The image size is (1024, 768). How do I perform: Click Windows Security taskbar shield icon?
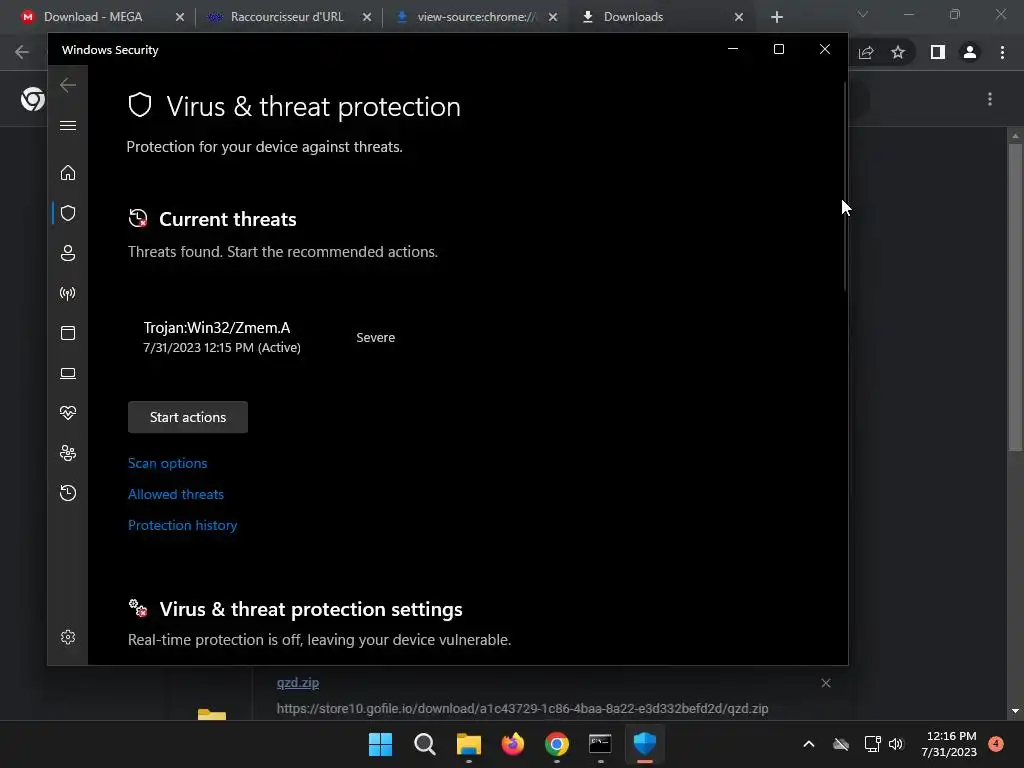(645, 744)
